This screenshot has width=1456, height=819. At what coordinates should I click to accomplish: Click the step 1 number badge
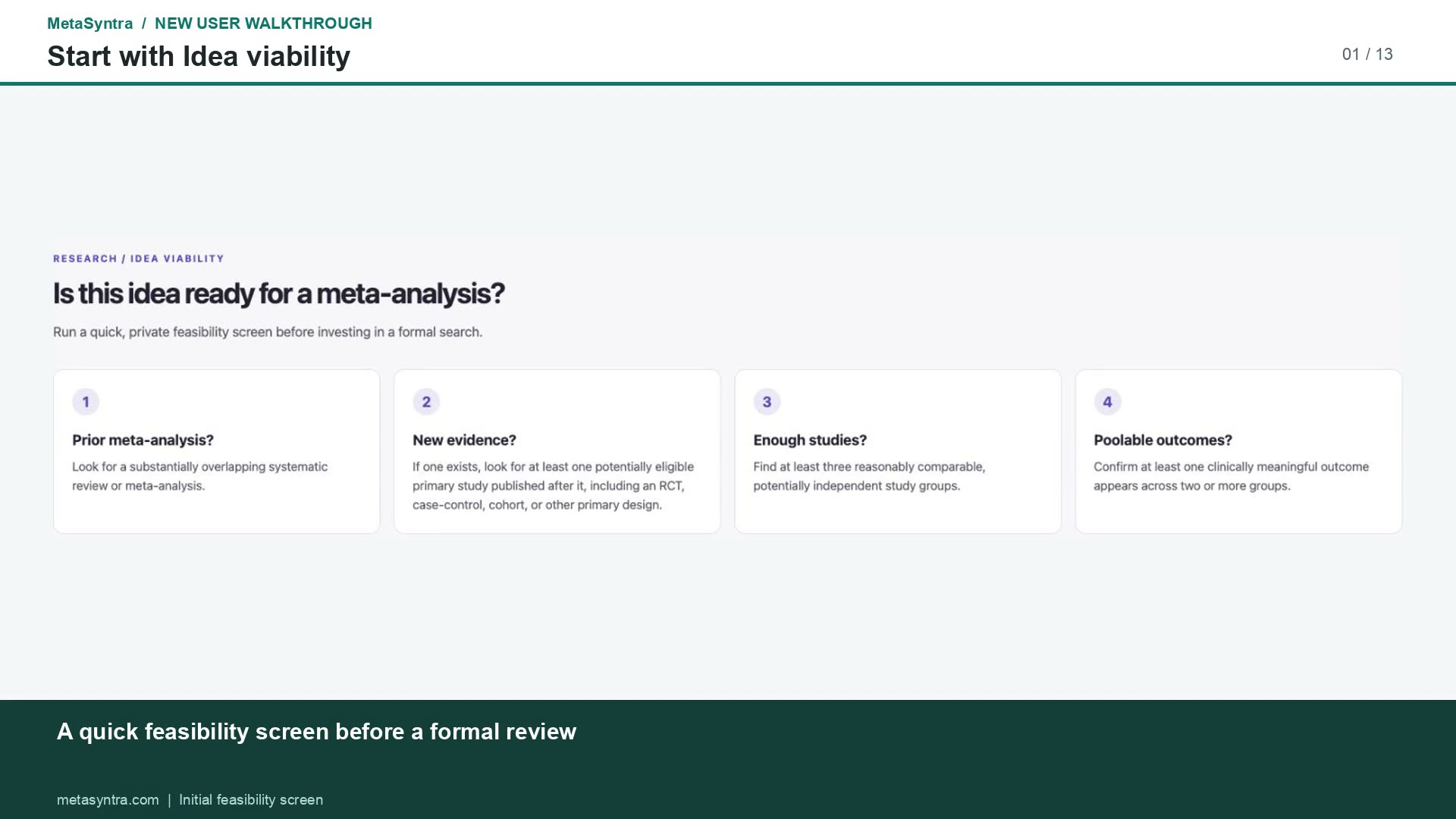[86, 402]
